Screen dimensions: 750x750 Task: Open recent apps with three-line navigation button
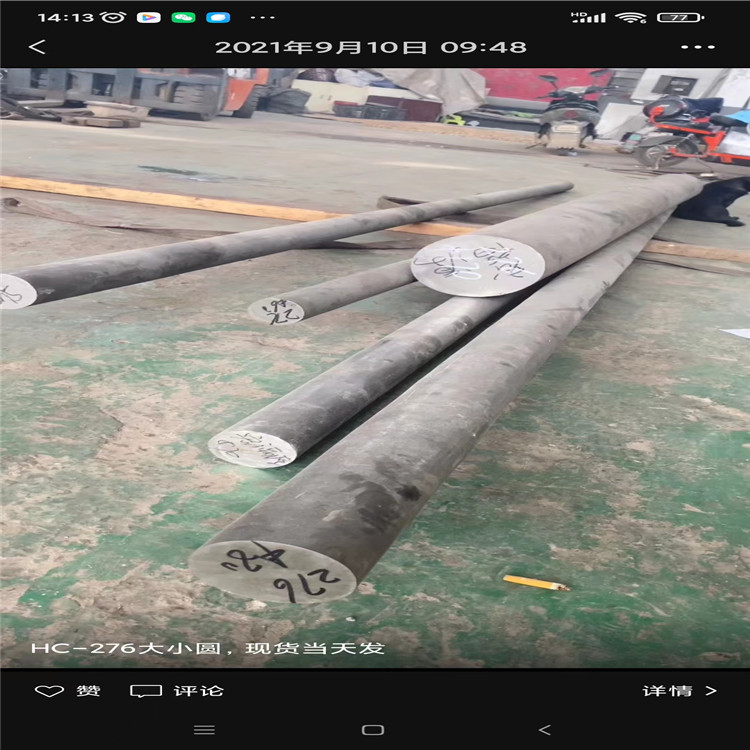[204, 730]
